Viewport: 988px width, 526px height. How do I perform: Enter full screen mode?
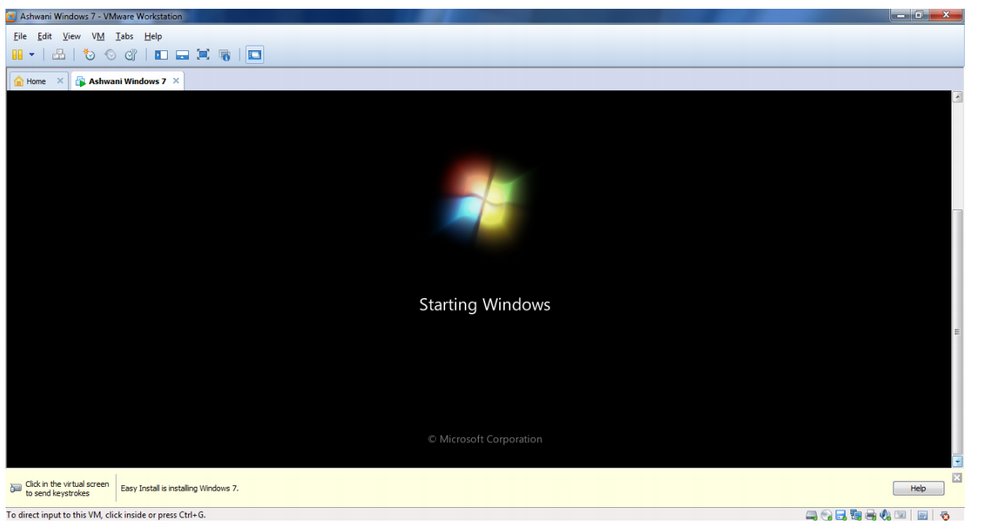(x=203, y=55)
